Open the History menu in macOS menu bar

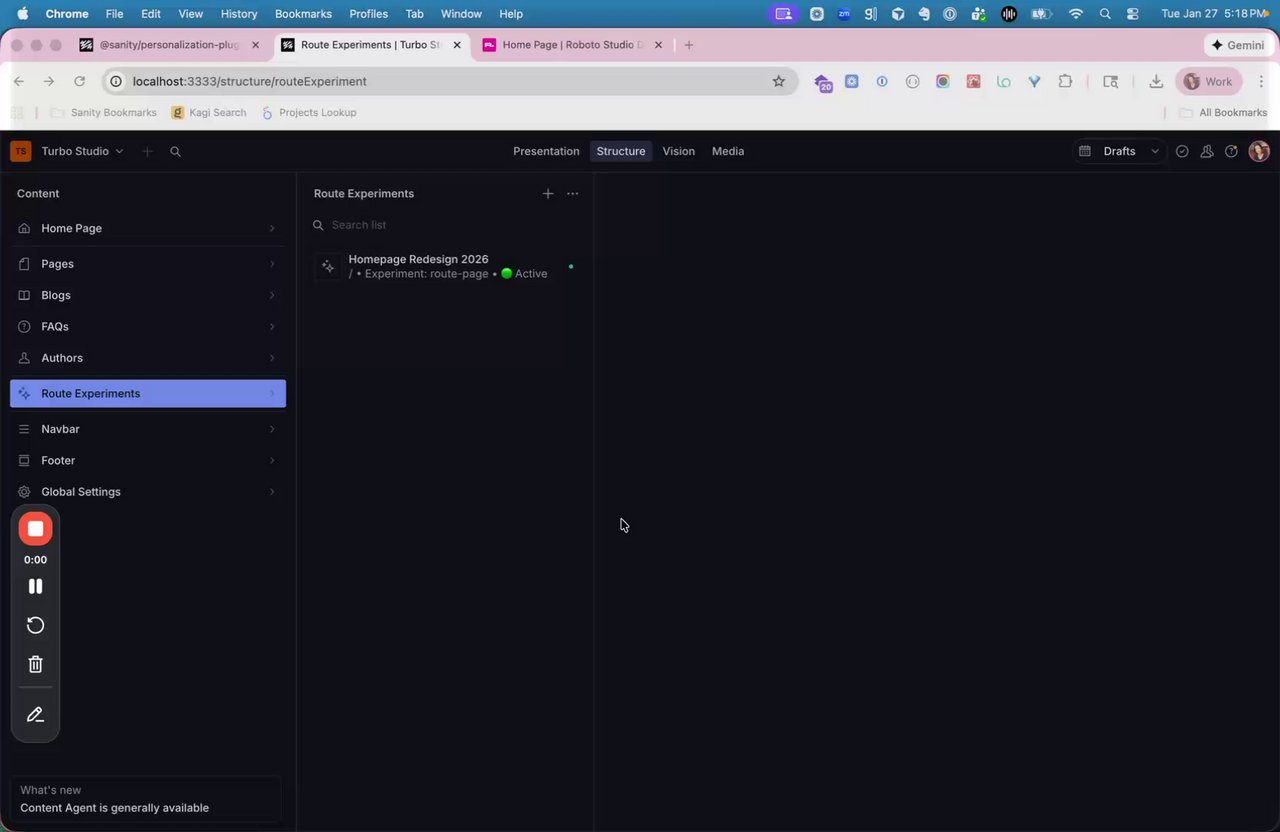pyautogui.click(x=239, y=14)
